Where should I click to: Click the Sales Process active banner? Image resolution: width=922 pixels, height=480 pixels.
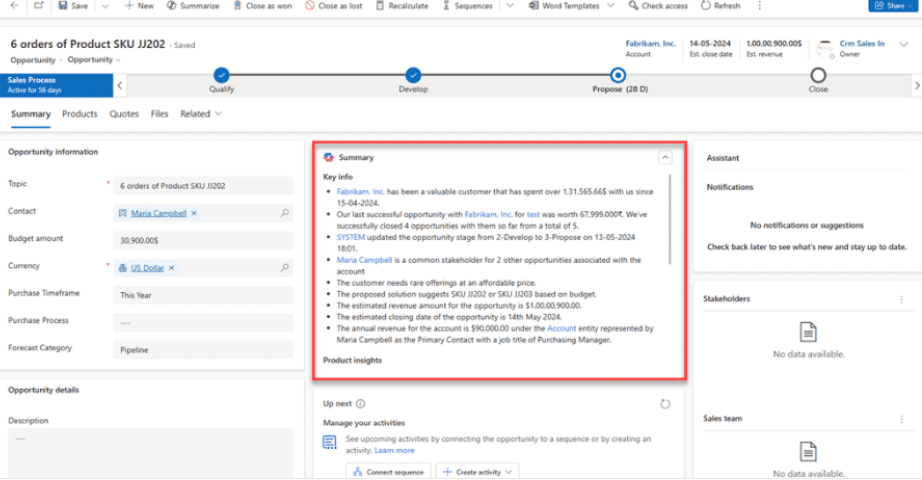56,85
